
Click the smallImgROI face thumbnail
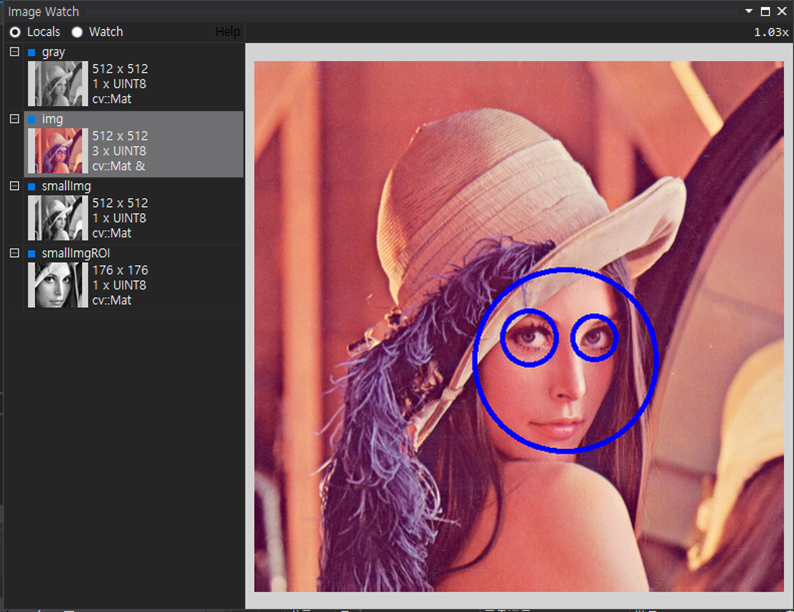click(58, 285)
